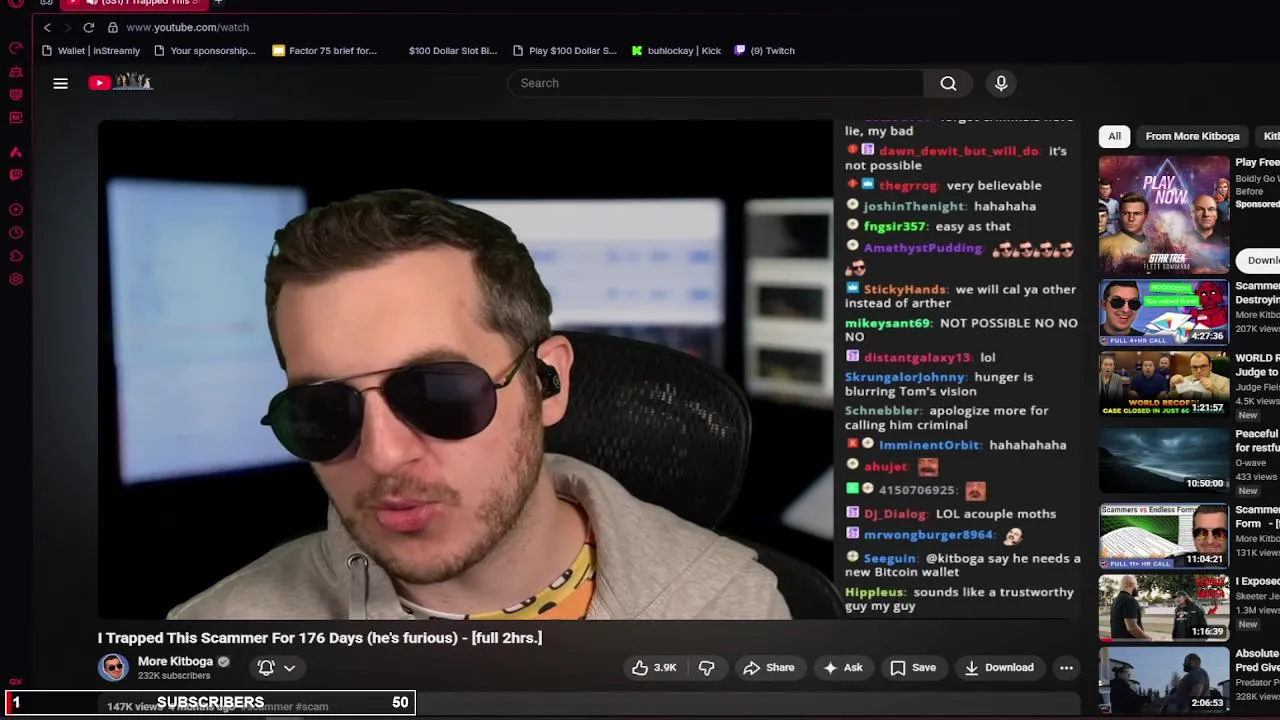Go back with the browser back arrow
This screenshot has height=720, width=1280.
pyautogui.click(x=47, y=27)
